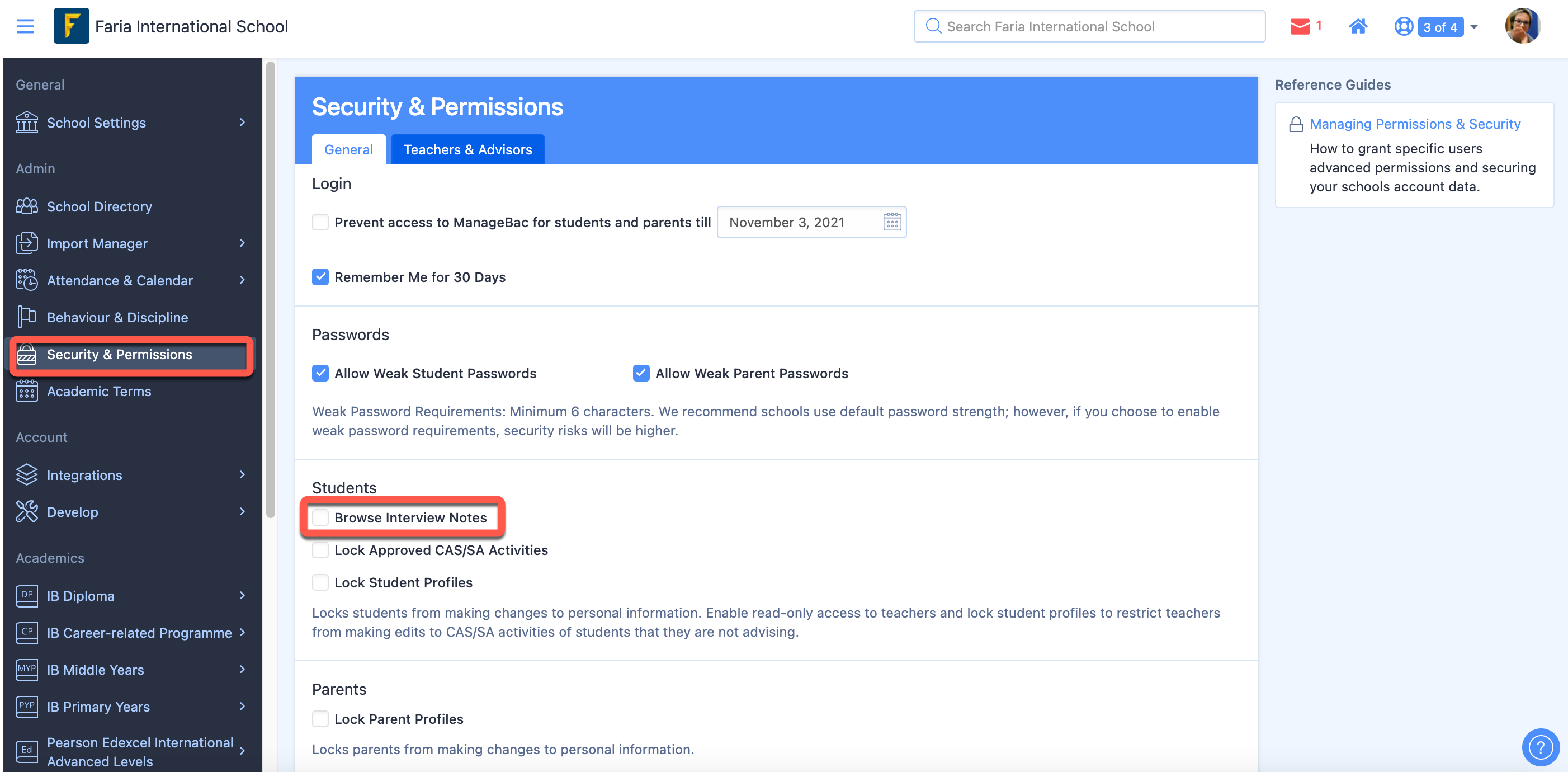Click the lifebuoy support icon
1568x772 pixels.
coord(1404,26)
